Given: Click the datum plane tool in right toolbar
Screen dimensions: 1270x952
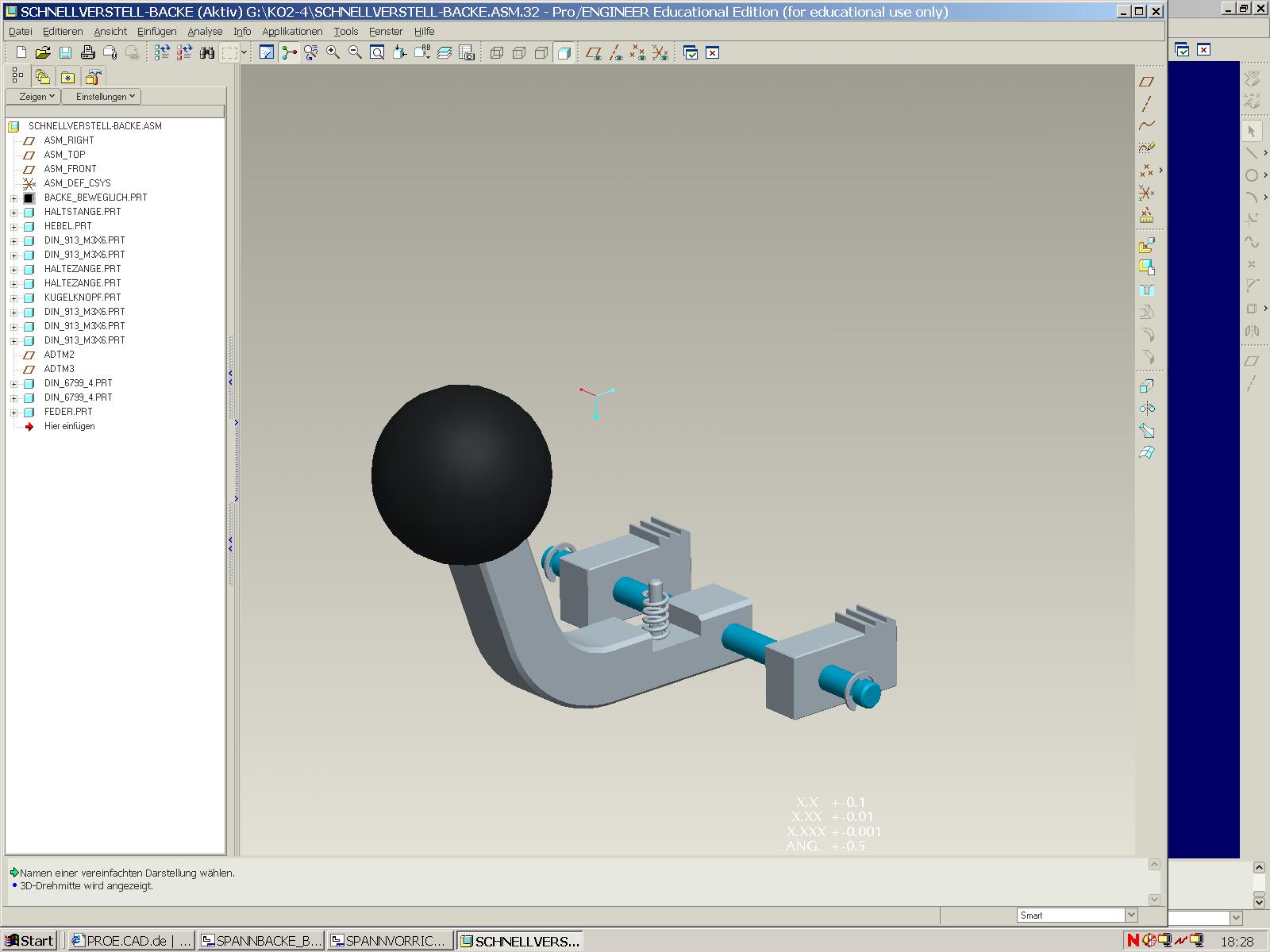Looking at the screenshot, I should click(1146, 82).
